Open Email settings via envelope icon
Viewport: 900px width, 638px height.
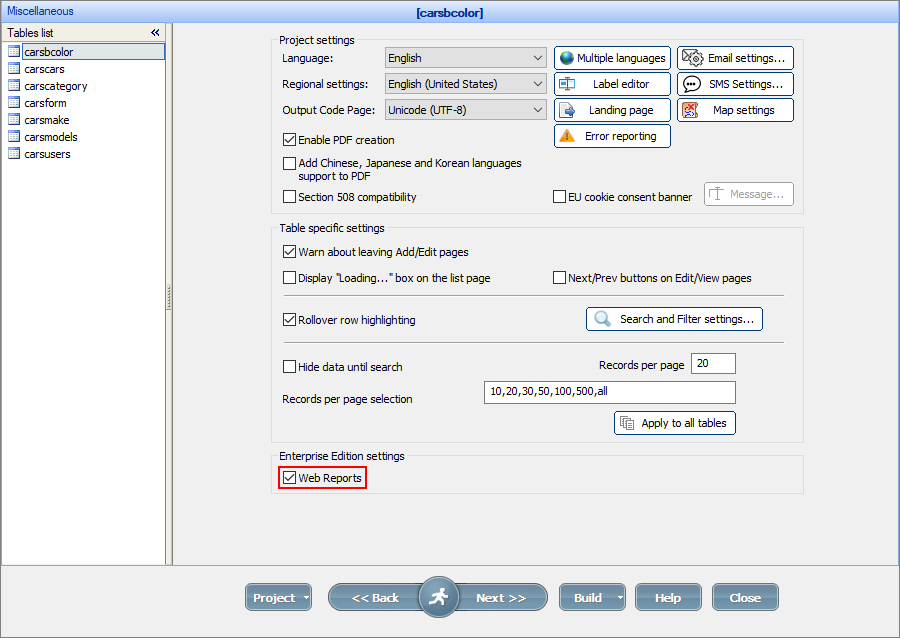coord(693,58)
